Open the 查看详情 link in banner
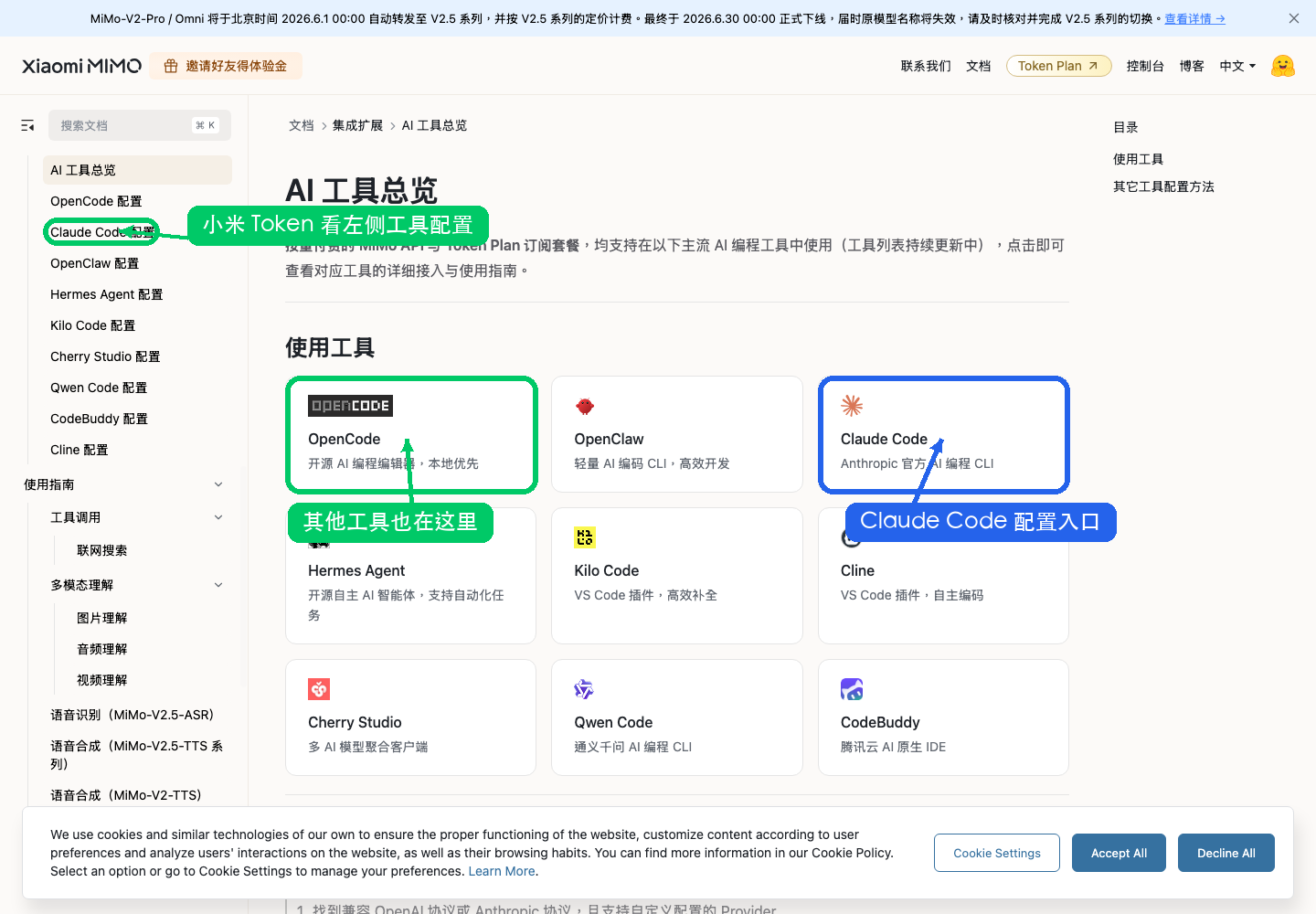Screen dimensions: 1316x914 point(1194,18)
